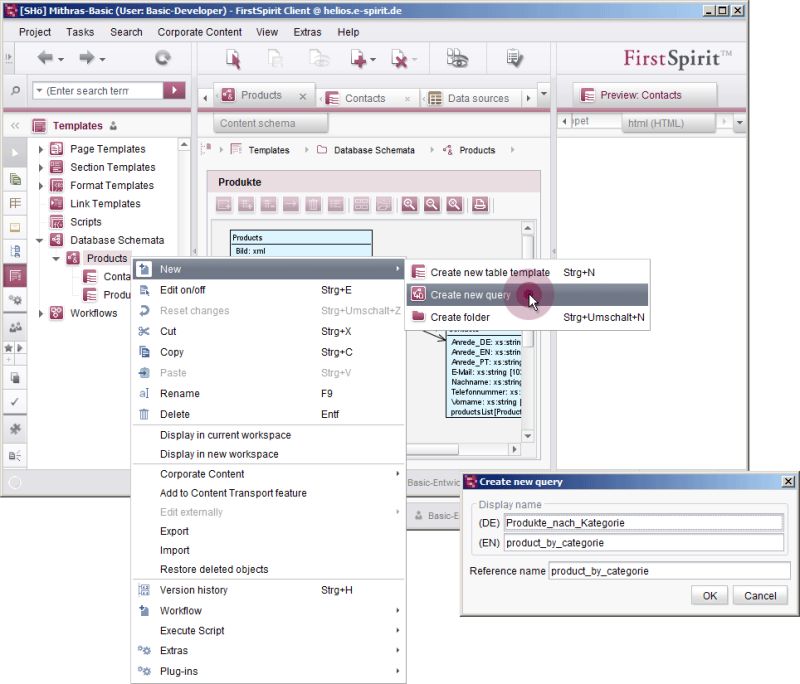Open the page store icon in left sidebar
The height and width of the screenshot is (684, 800).
[x=15, y=179]
